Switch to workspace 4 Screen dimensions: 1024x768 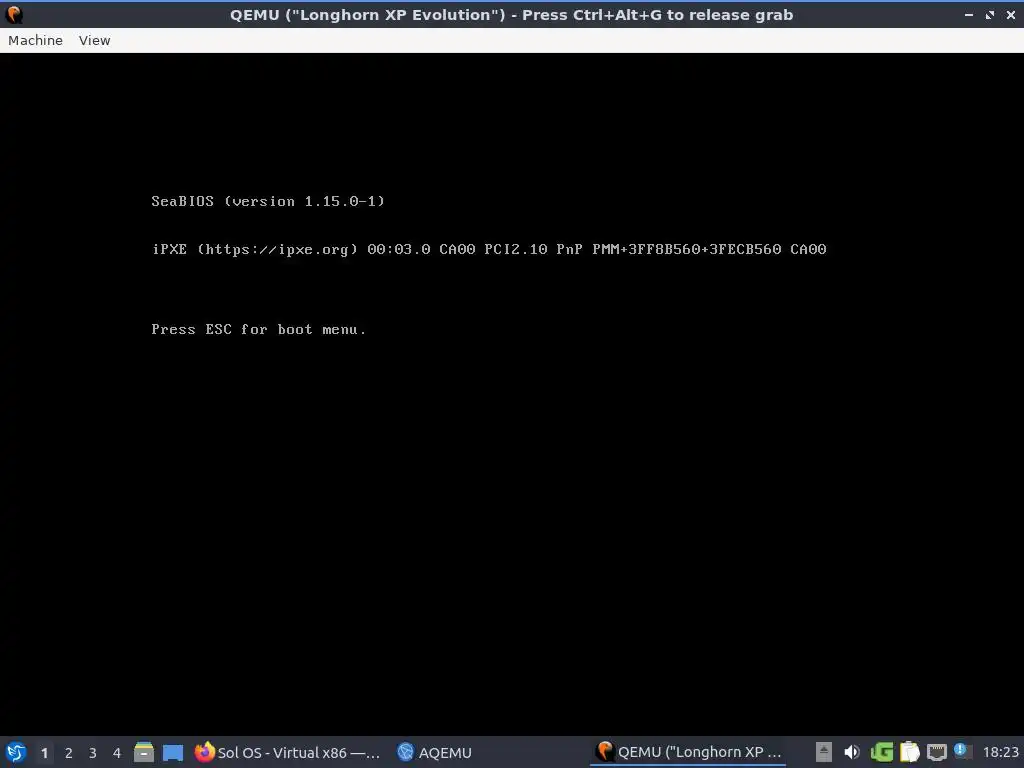tap(117, 753)
